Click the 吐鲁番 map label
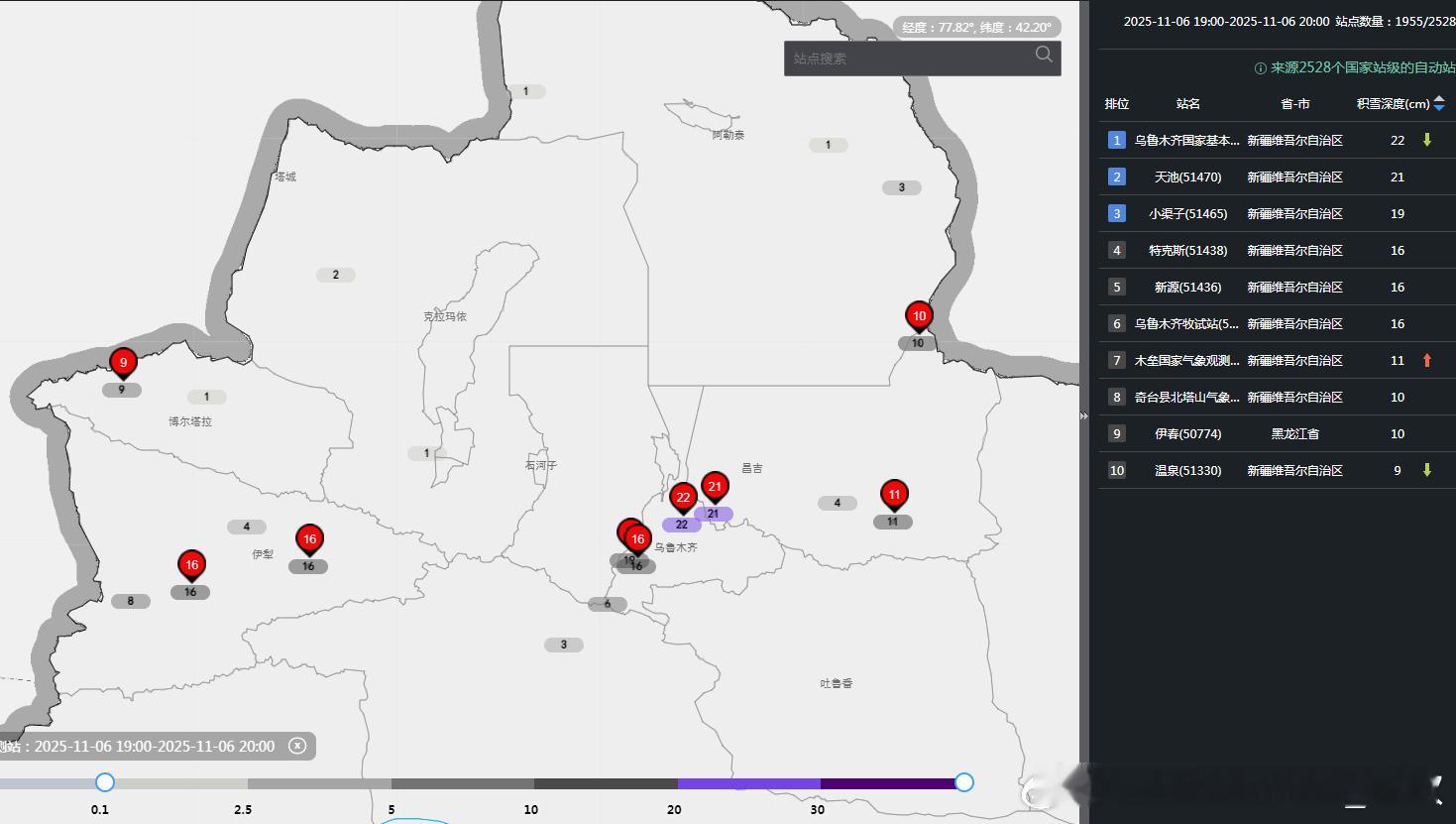 [x=837, y=683]
